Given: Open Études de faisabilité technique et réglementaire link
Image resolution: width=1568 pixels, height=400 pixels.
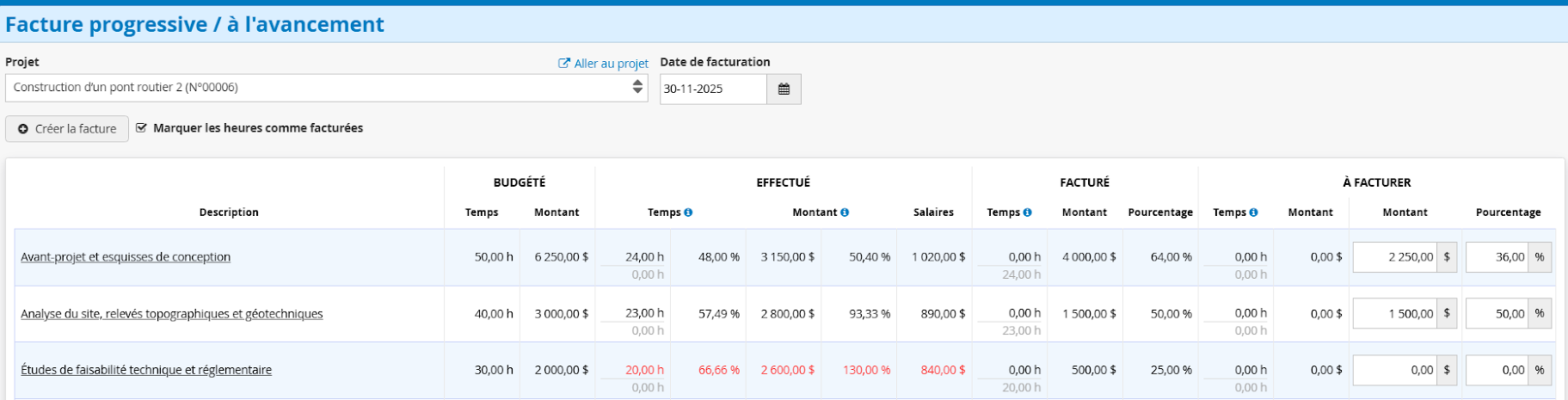Looking at the screenshot, I should point(146,370).
